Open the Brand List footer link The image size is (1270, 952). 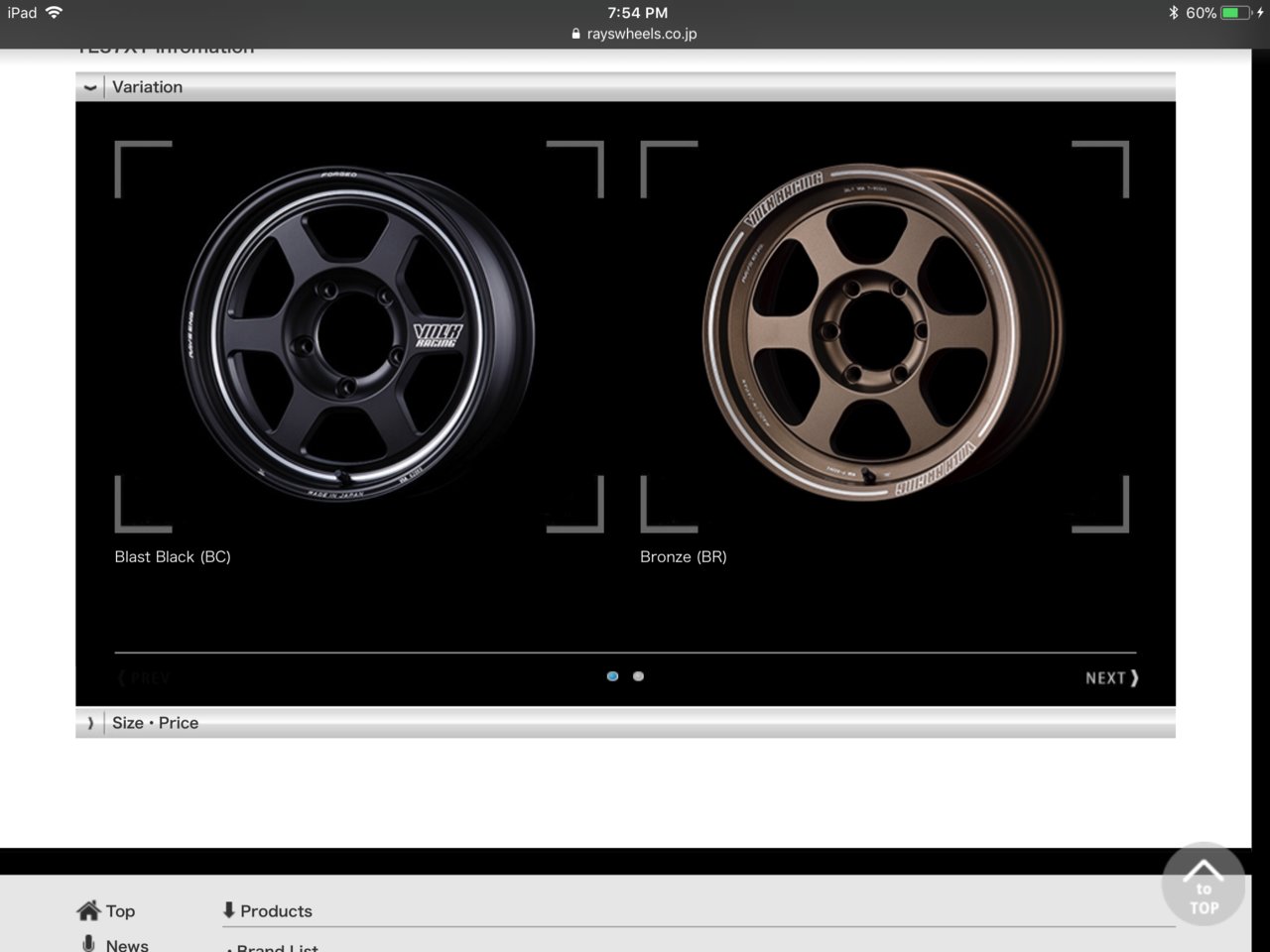click(277, 948)
